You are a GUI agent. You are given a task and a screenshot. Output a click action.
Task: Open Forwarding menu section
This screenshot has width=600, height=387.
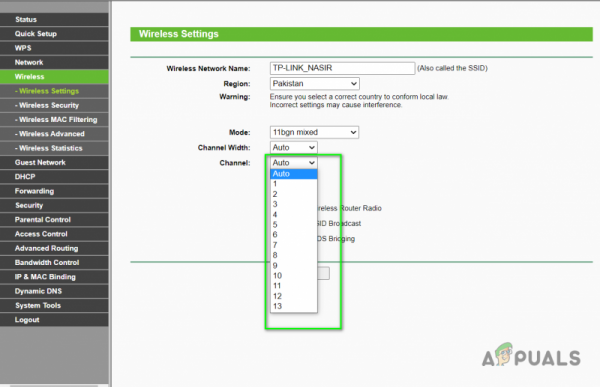click(x=54, y=191)
